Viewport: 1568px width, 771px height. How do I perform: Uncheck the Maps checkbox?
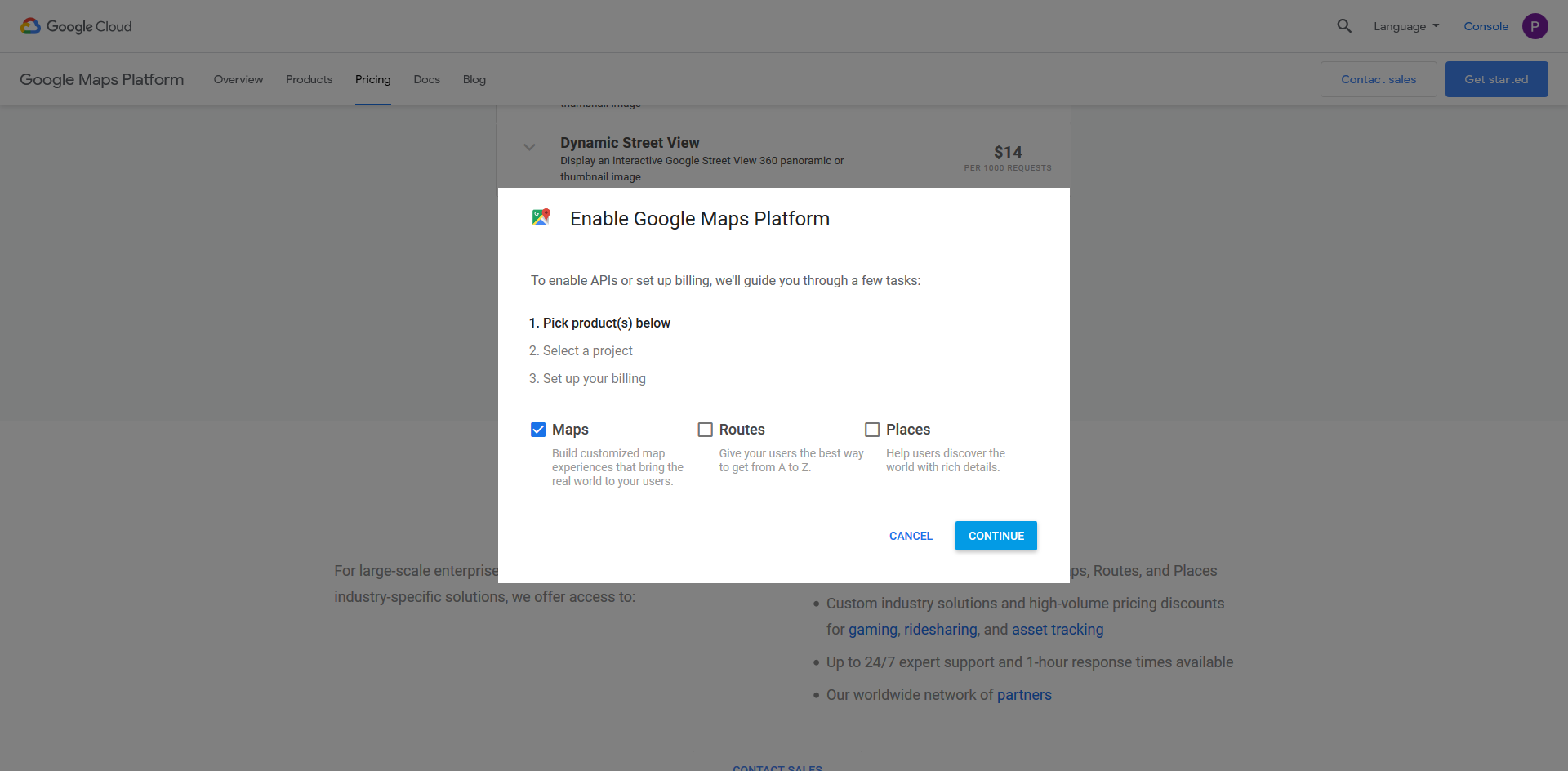538,430
